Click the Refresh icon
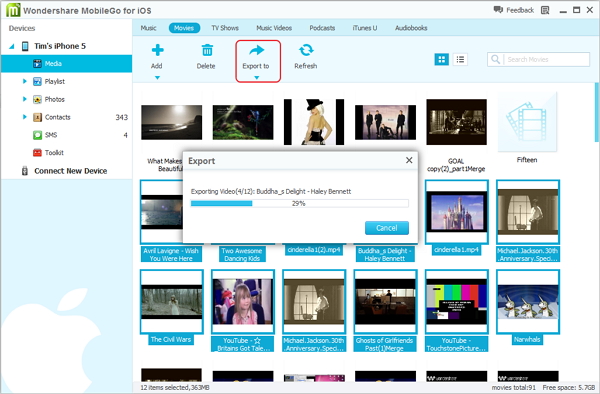This screenshot has width=600, height=394. pyautogui.click(x=306, y=50)
